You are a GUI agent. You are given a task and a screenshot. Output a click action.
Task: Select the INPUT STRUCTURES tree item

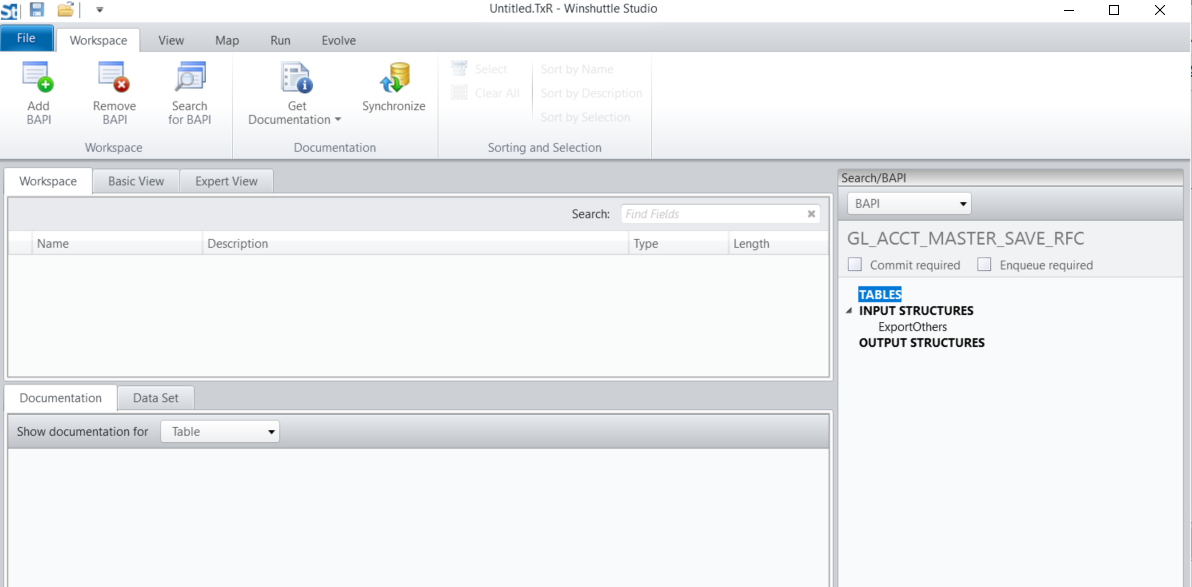click(x=916, y=311)
